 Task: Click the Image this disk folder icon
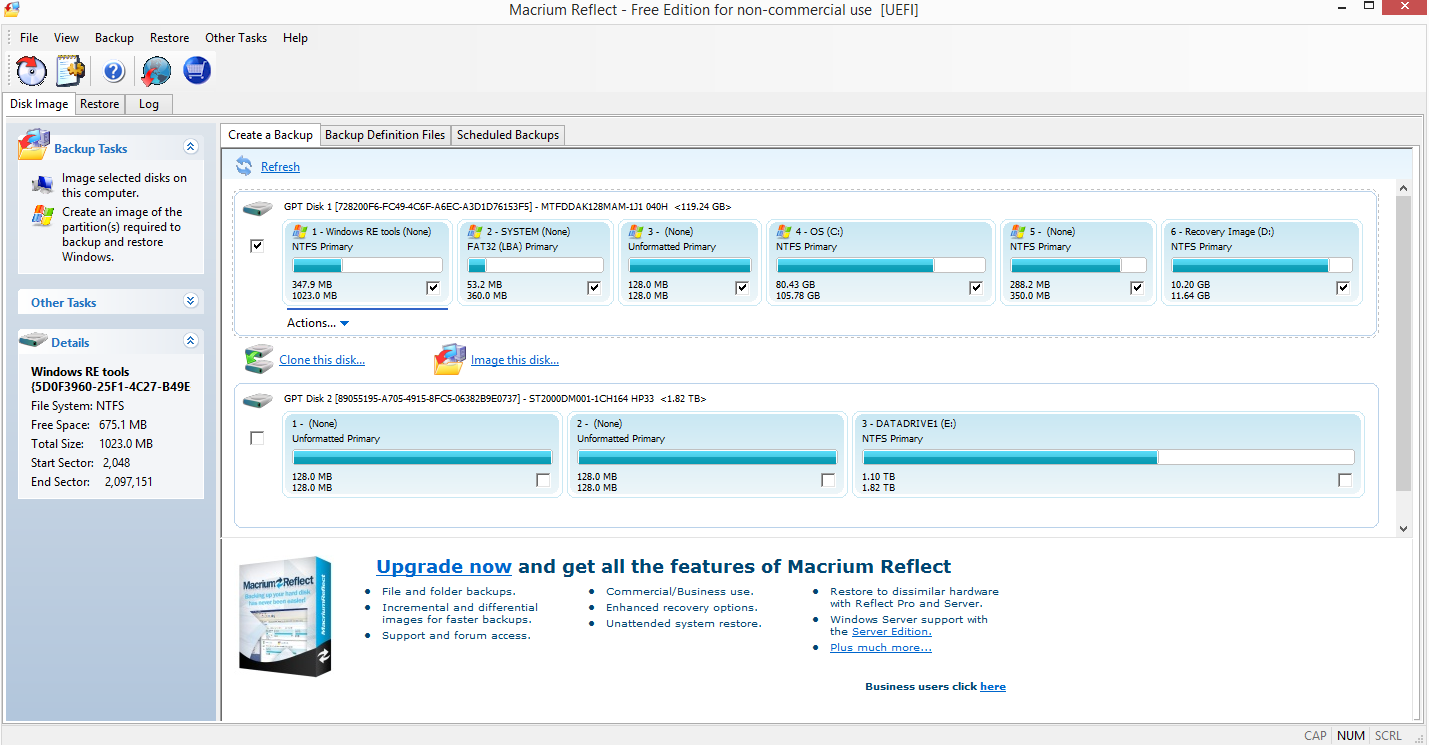450,359
